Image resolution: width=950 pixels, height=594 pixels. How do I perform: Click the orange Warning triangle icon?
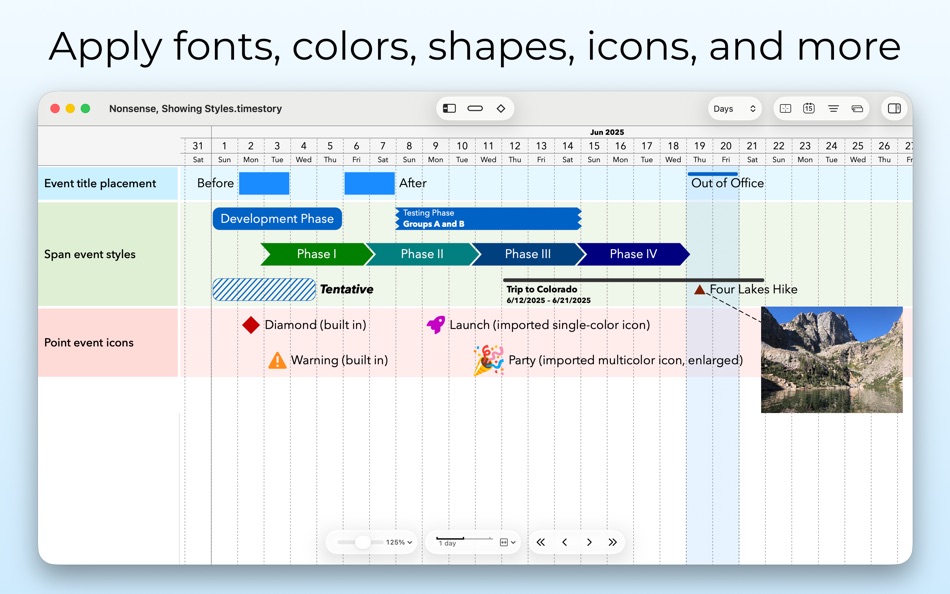point(277,360)
